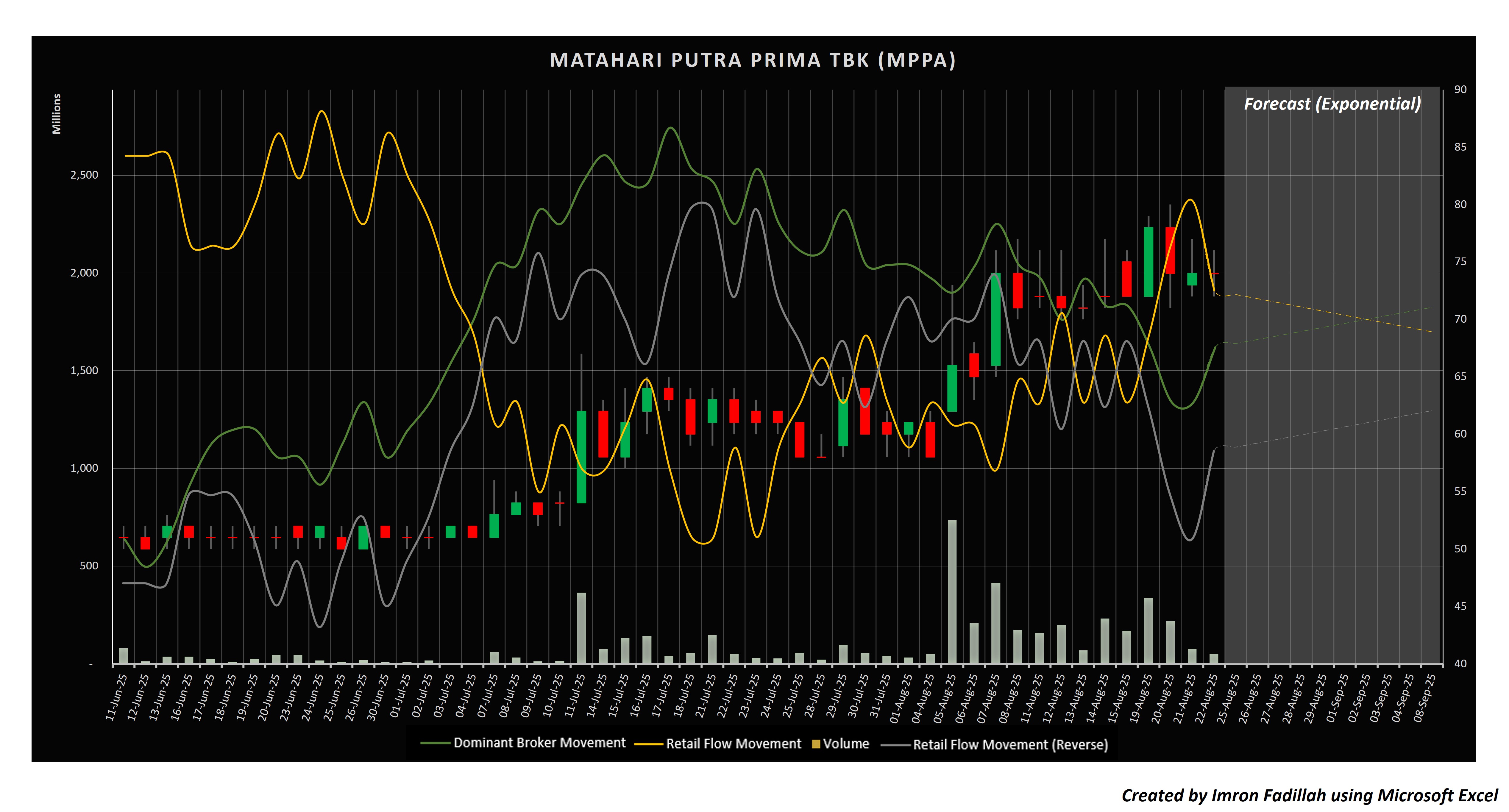
Task: Click the gray Retail Flow Reverse legend line
Action: (x=896, y=745)
